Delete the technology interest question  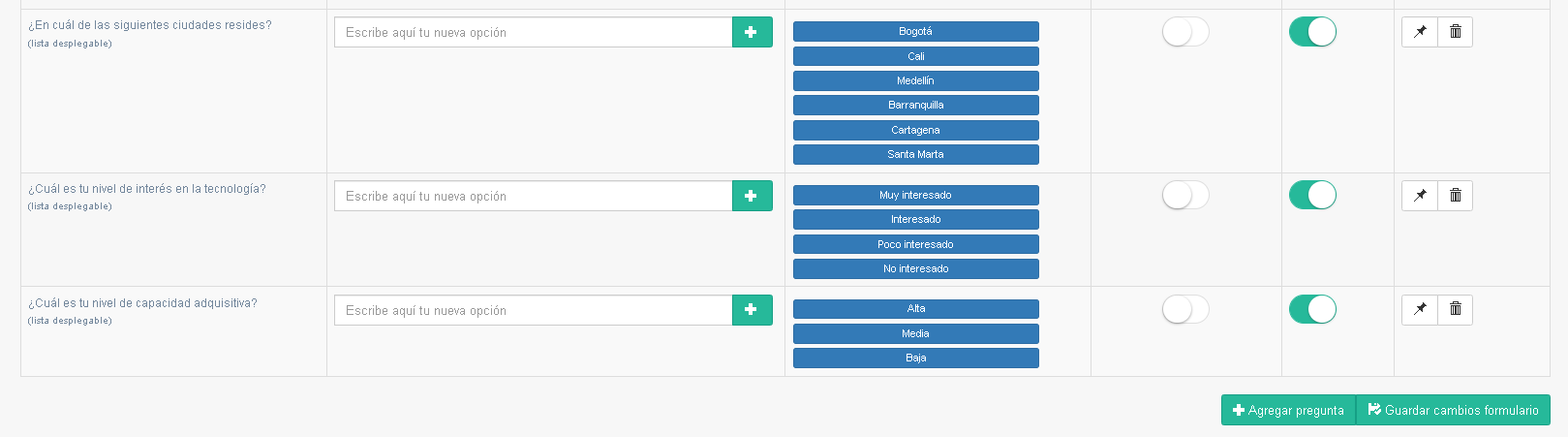coord(1456,196)
